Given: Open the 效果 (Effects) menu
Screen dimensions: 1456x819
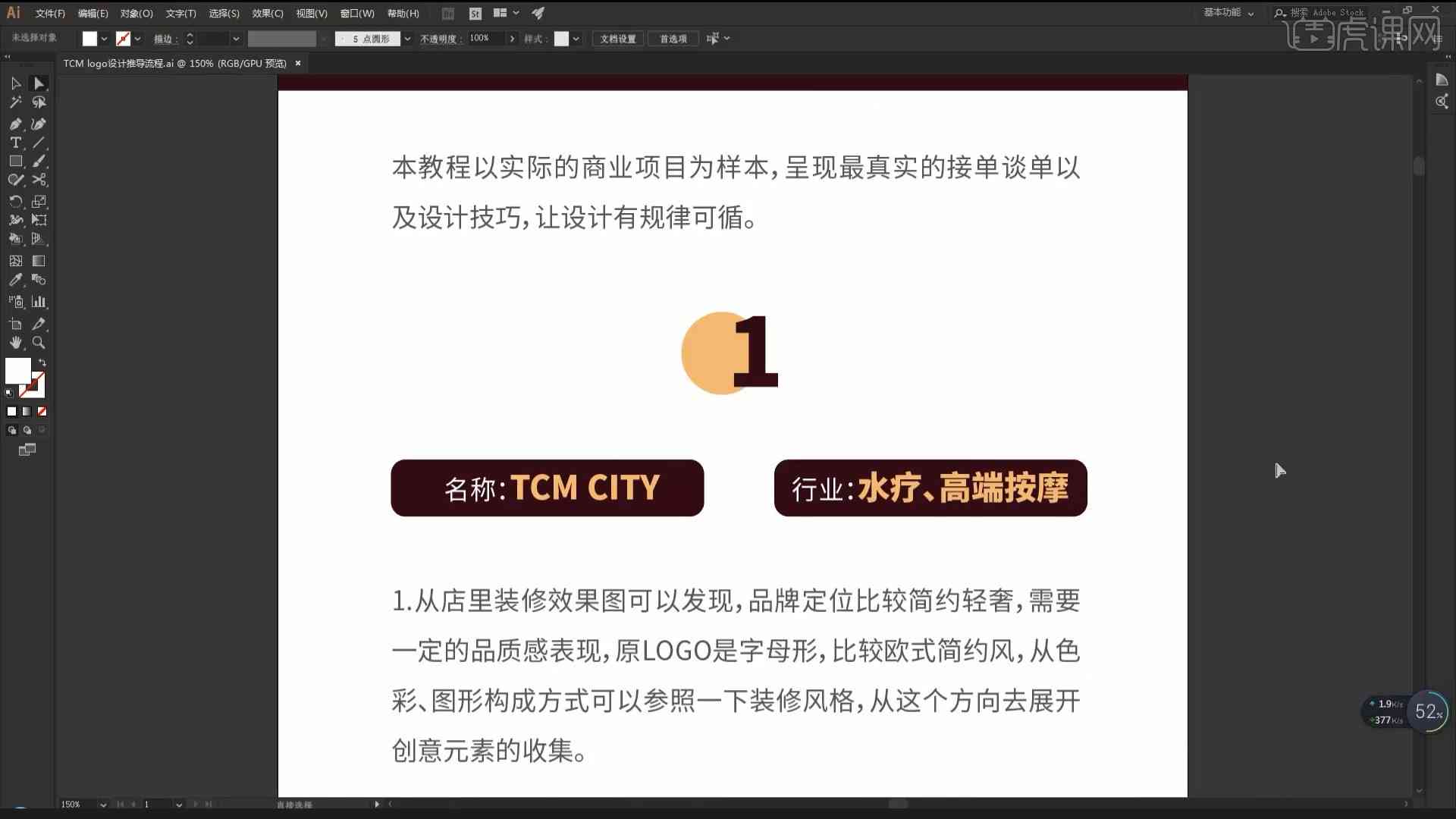Looking at the screenshot, I should click(x=264, y=13).
